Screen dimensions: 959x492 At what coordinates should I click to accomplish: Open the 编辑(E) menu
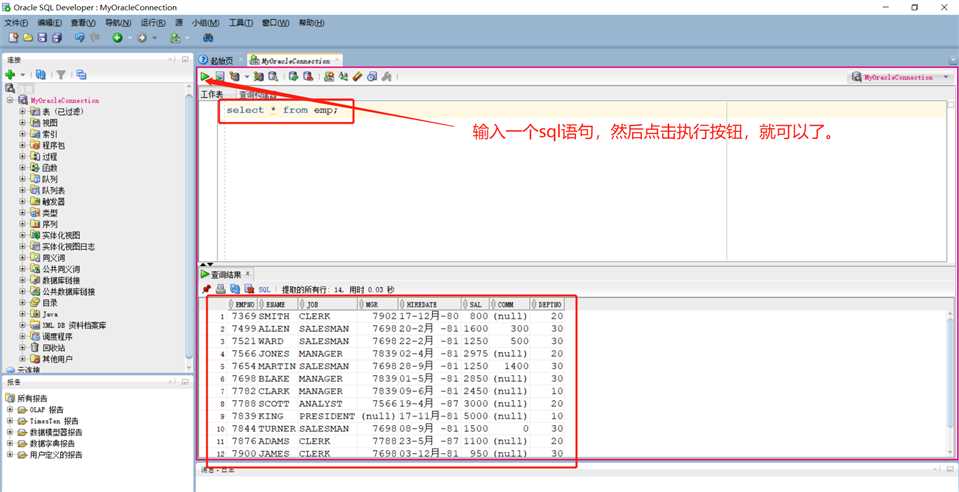50,23
